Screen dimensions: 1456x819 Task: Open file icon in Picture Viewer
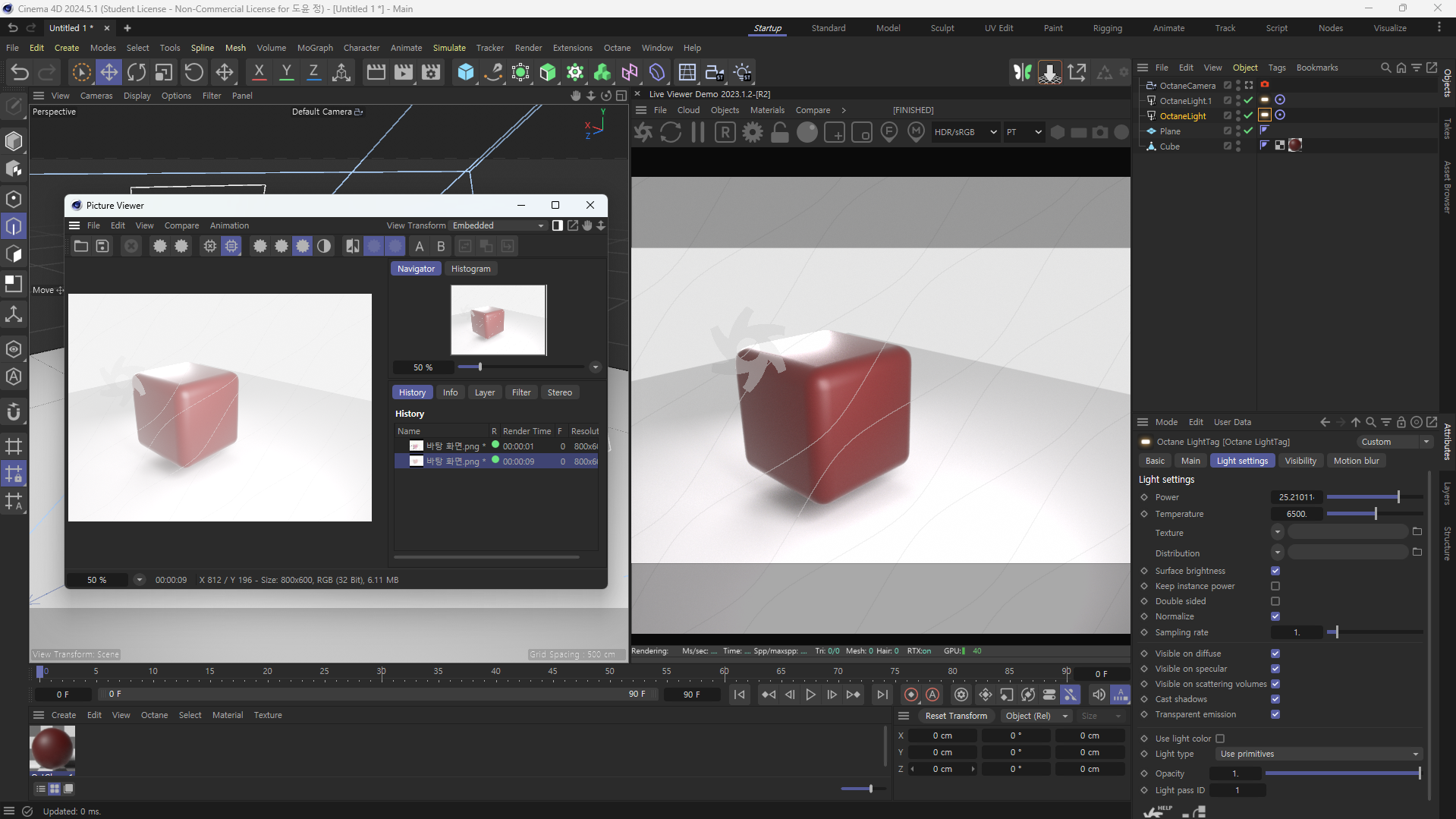coord(81,246)
